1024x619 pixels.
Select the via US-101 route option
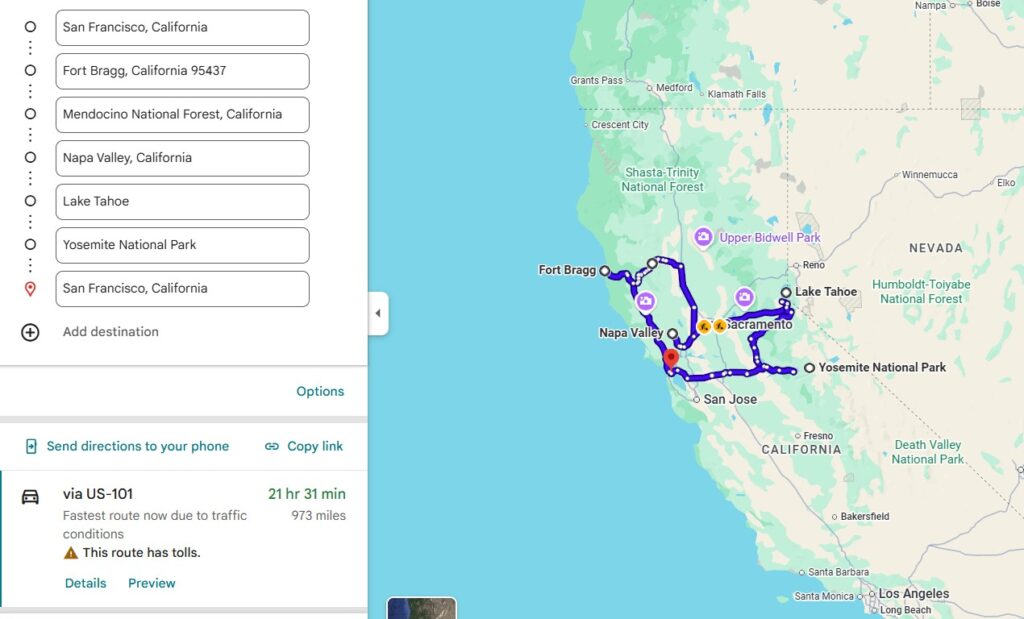click(x=184, y=539)
